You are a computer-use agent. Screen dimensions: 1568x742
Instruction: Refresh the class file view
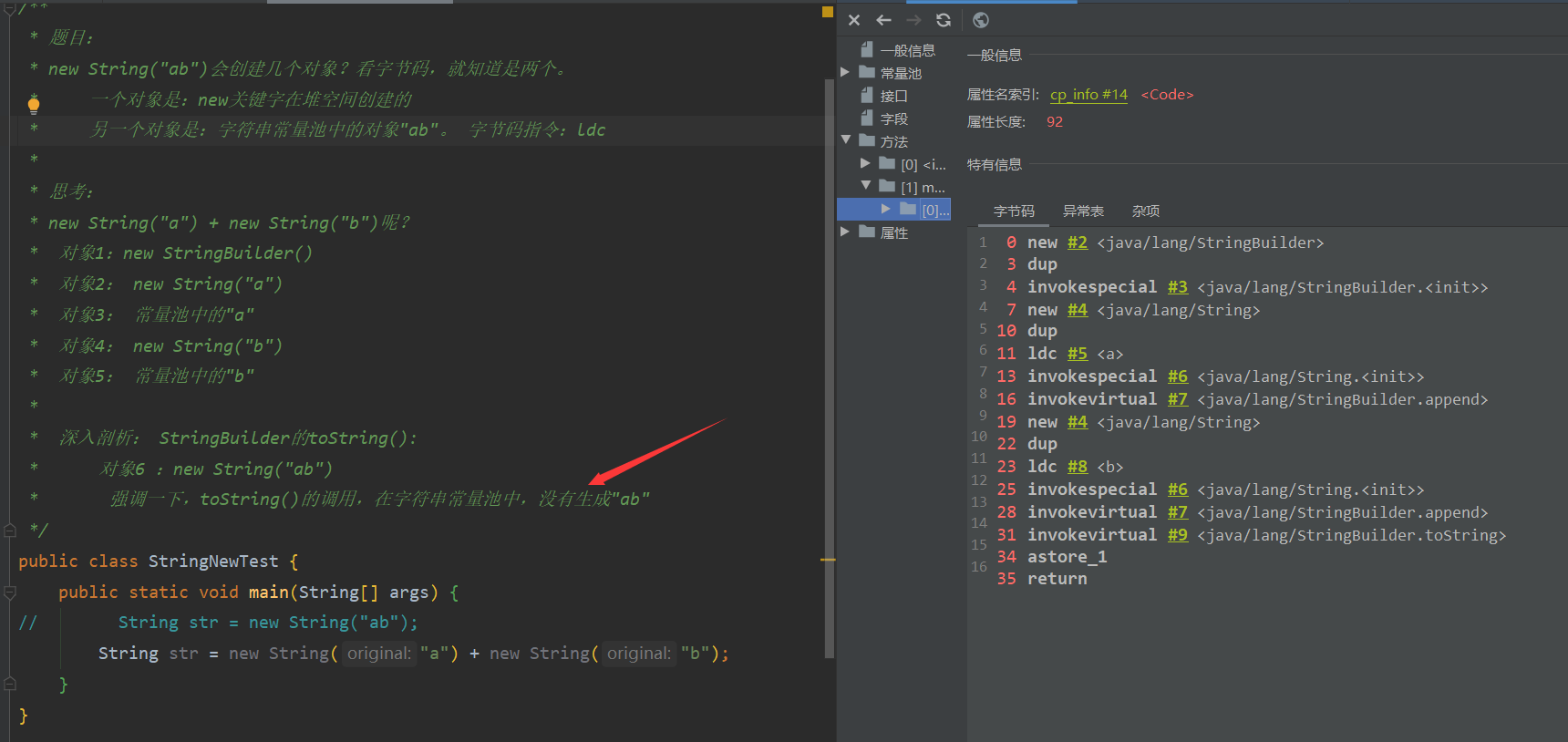tap(944, 20)
